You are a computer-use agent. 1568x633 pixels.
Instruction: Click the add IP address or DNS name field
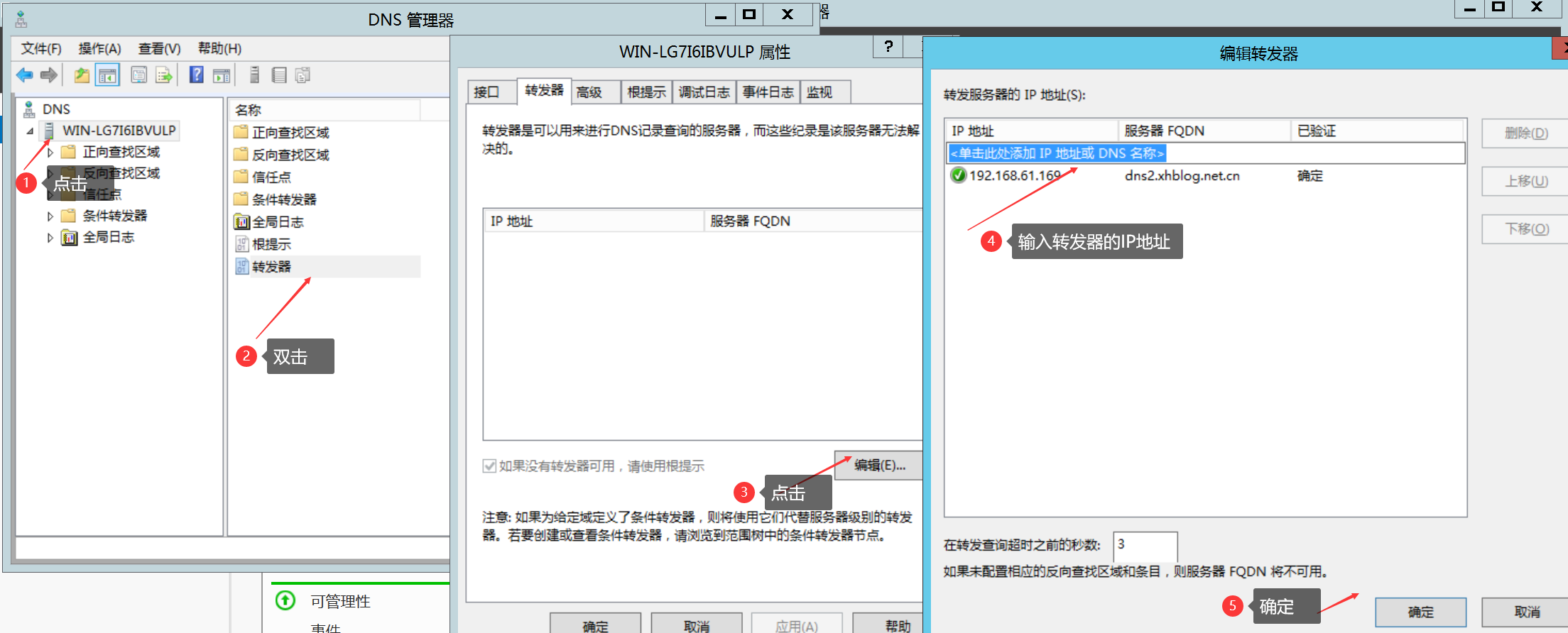tap(1206, 153)
